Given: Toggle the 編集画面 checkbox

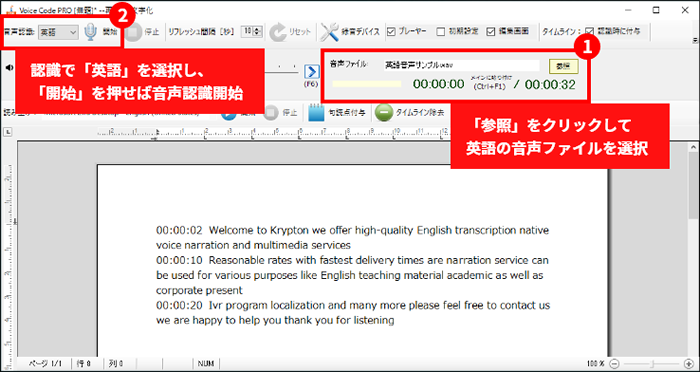Looking at the screenshot, I should point(491,31).
